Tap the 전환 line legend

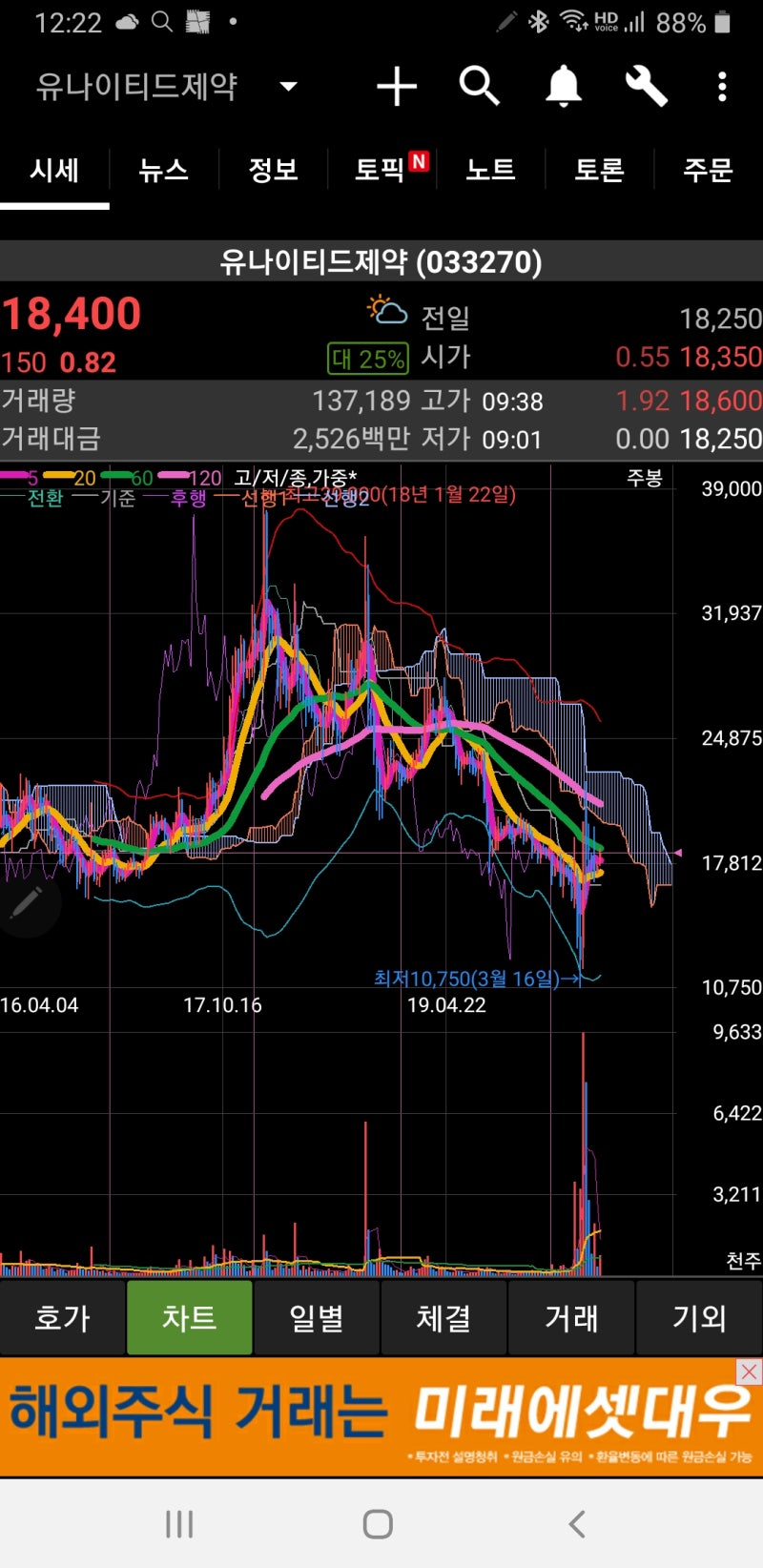coord(32,498)
